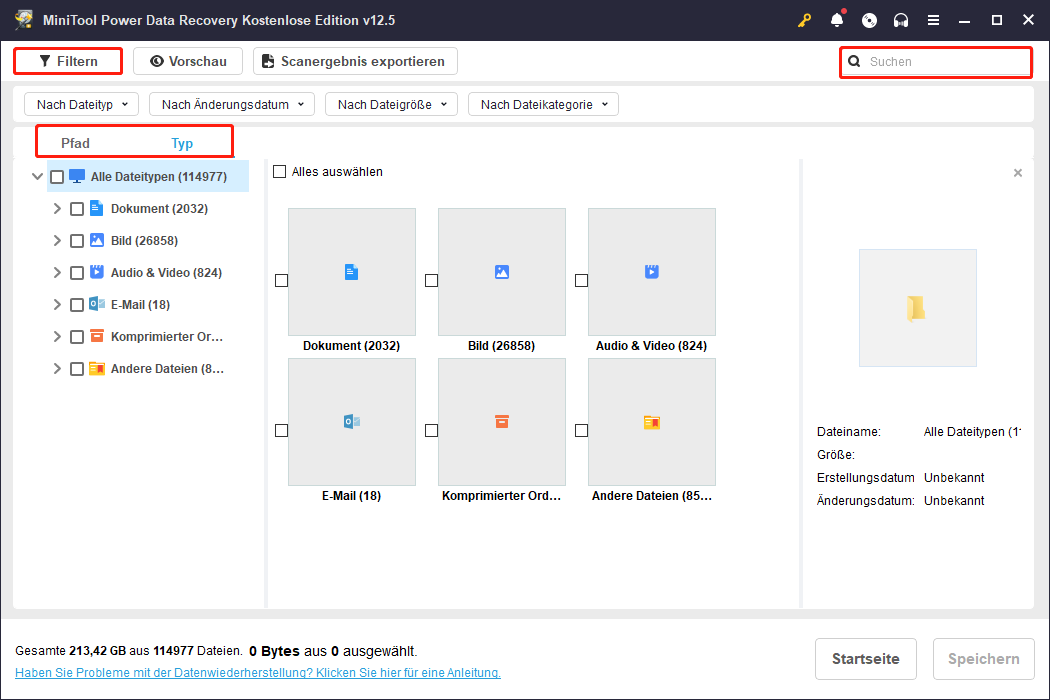Image resolution: width=1050 pixels, height=700 pixels.
Task: Open support via the headphones icon
Action: tap(901, 20)
